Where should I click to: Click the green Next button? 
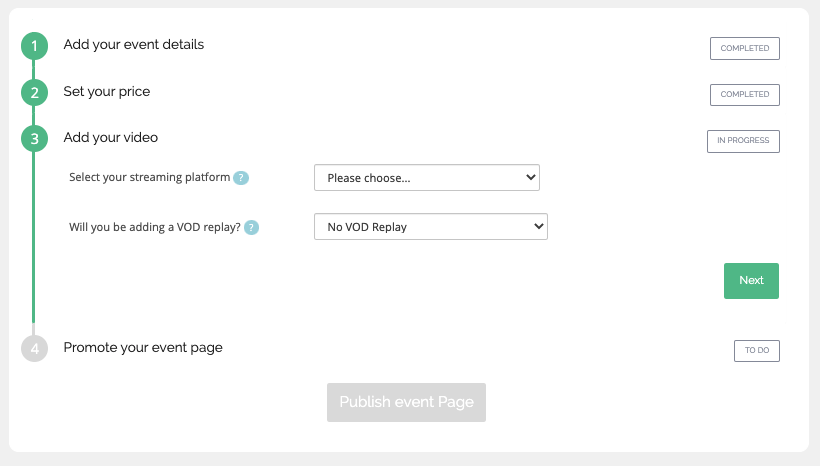click(751, 281)
